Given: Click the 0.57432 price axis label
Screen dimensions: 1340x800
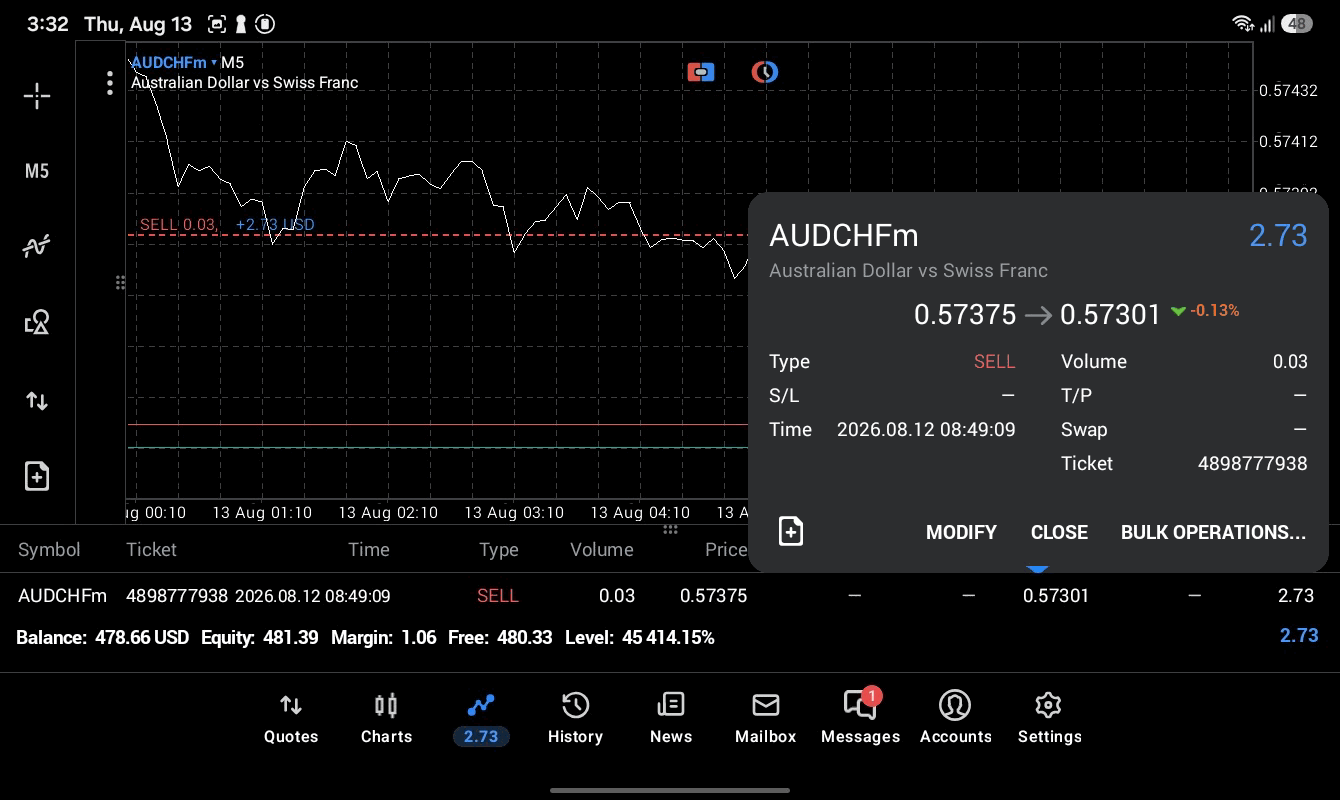Looking at the screenshot, I should click(1288, 90).
